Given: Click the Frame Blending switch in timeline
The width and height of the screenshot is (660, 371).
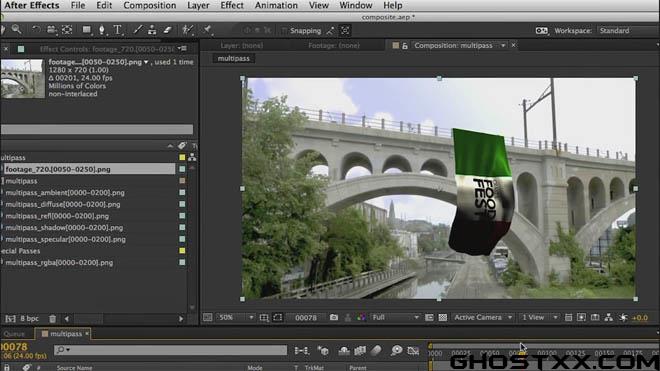Looking at the screenshot, I should pyautogui.click(x=360, y=350).
